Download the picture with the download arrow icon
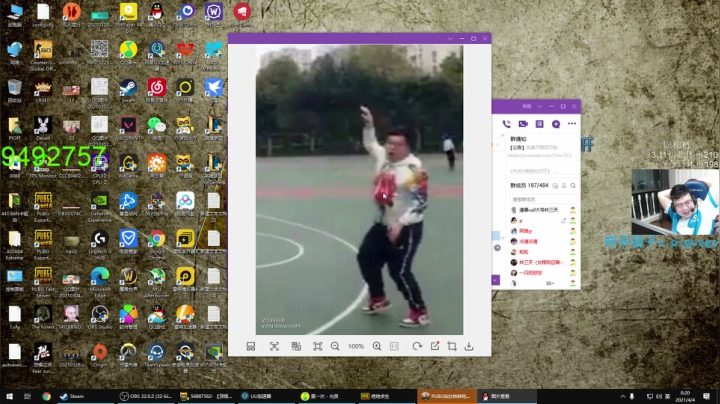Viewport: 720px width, 404px height. coord(469,346)
